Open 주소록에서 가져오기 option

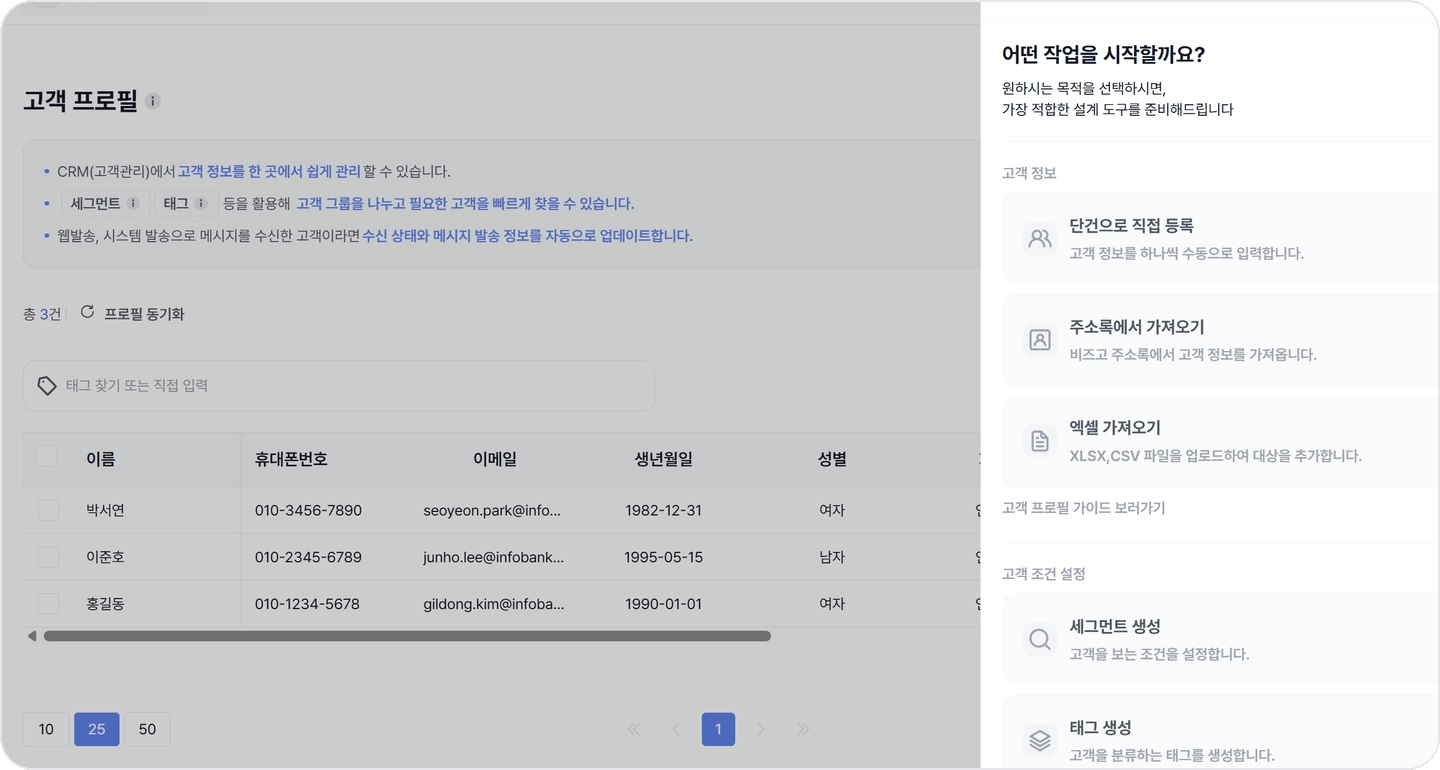point(1220,340)
